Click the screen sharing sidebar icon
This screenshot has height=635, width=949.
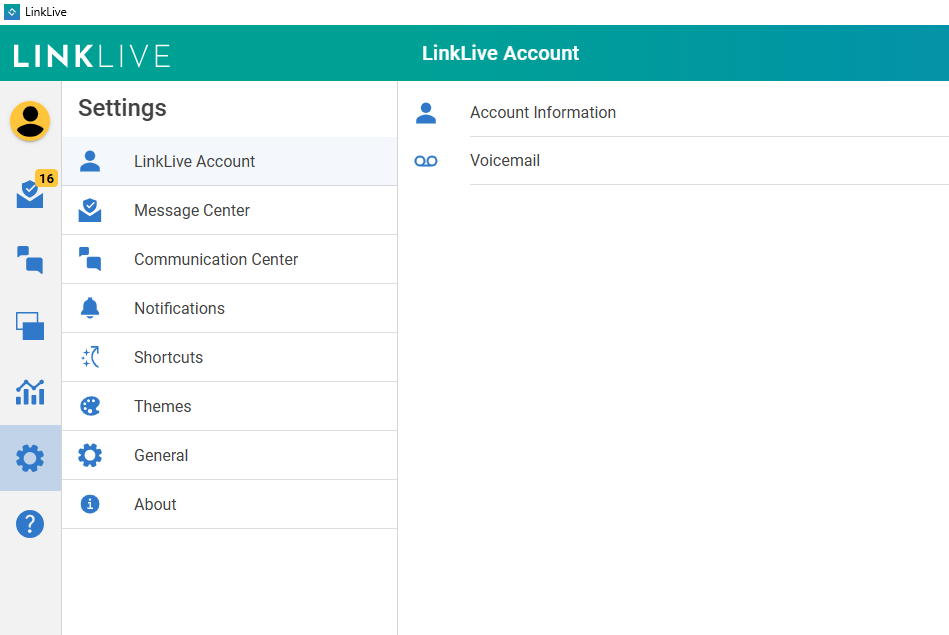(x=30, y=326)
